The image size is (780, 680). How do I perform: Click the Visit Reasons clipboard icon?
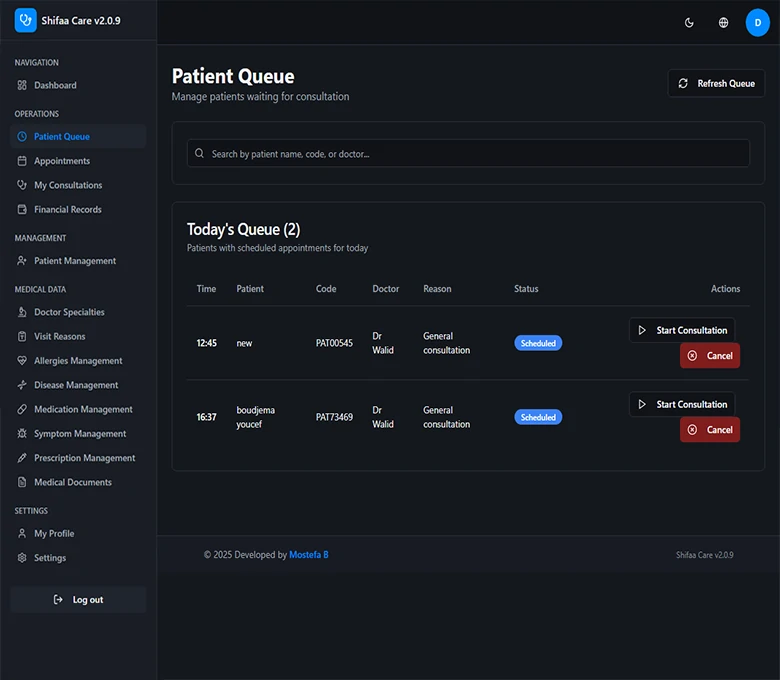[x=22, y=336]
